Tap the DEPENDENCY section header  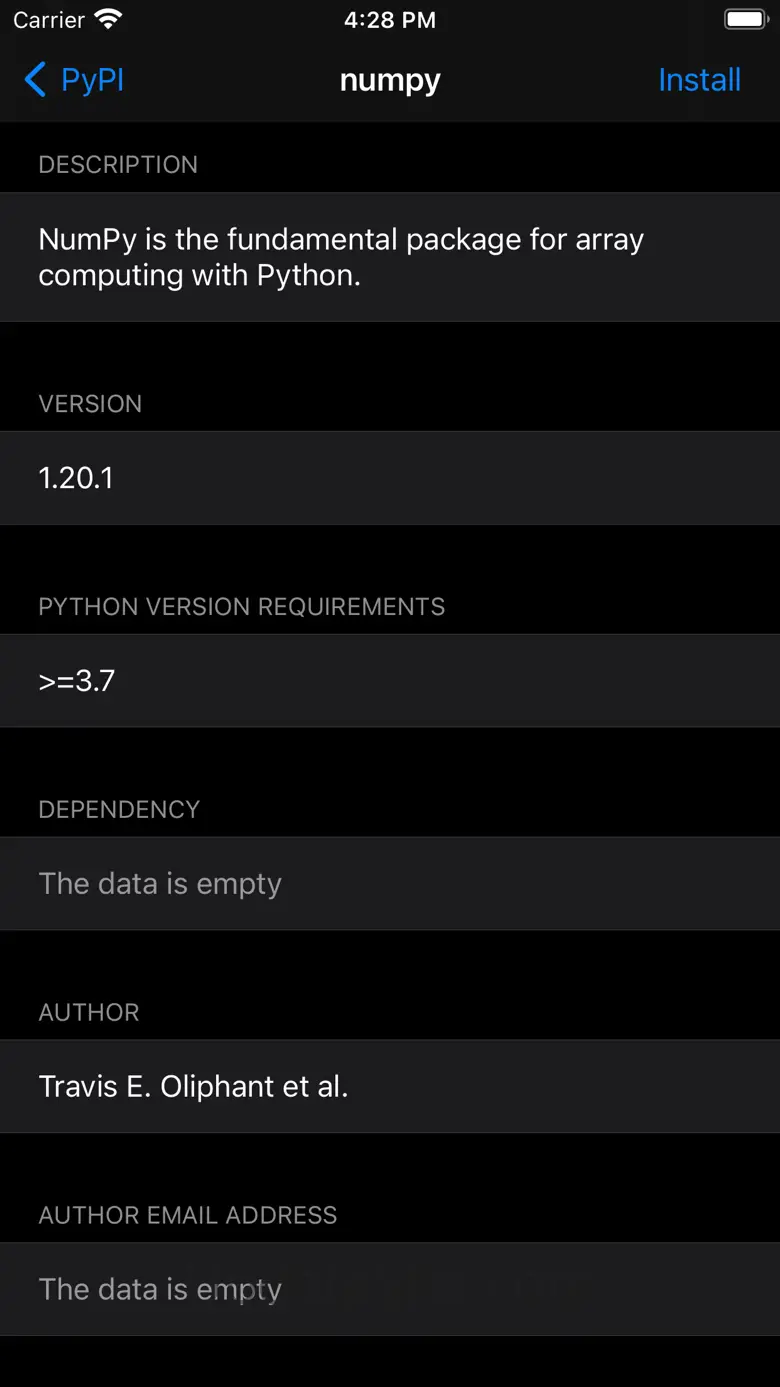coord(119,810)
